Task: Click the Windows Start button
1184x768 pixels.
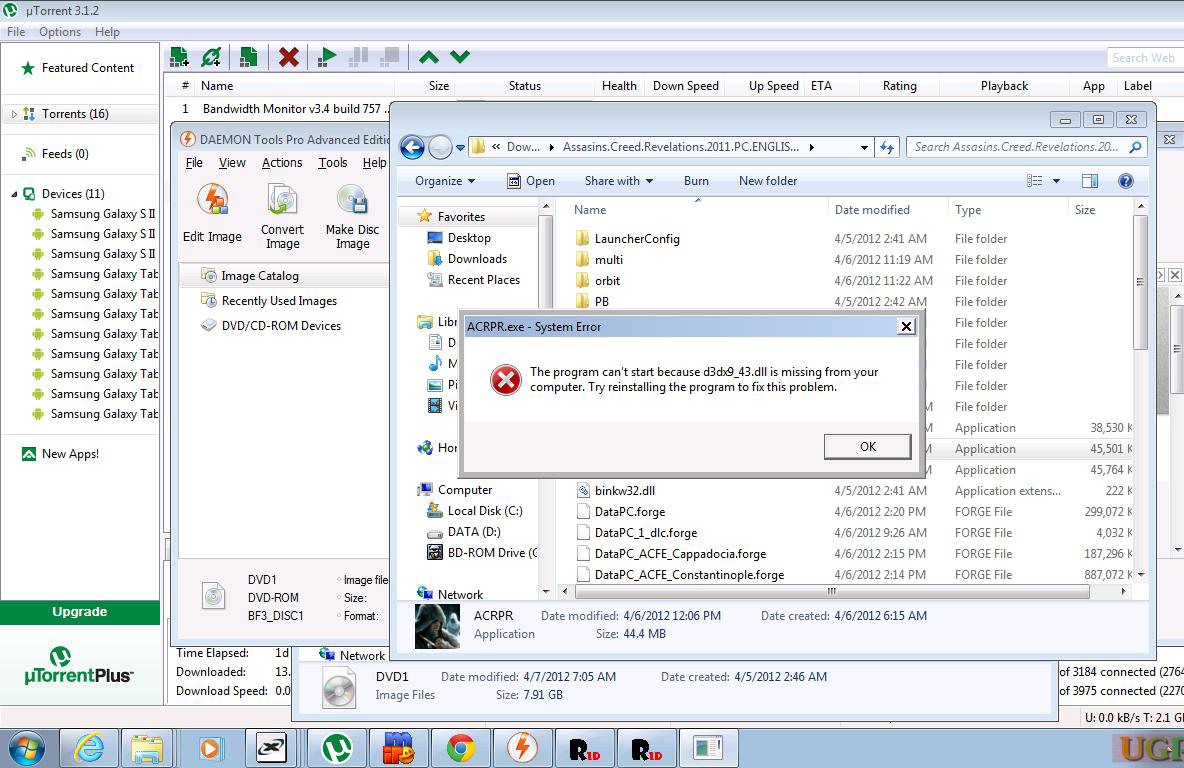Action: coord(26,749)
